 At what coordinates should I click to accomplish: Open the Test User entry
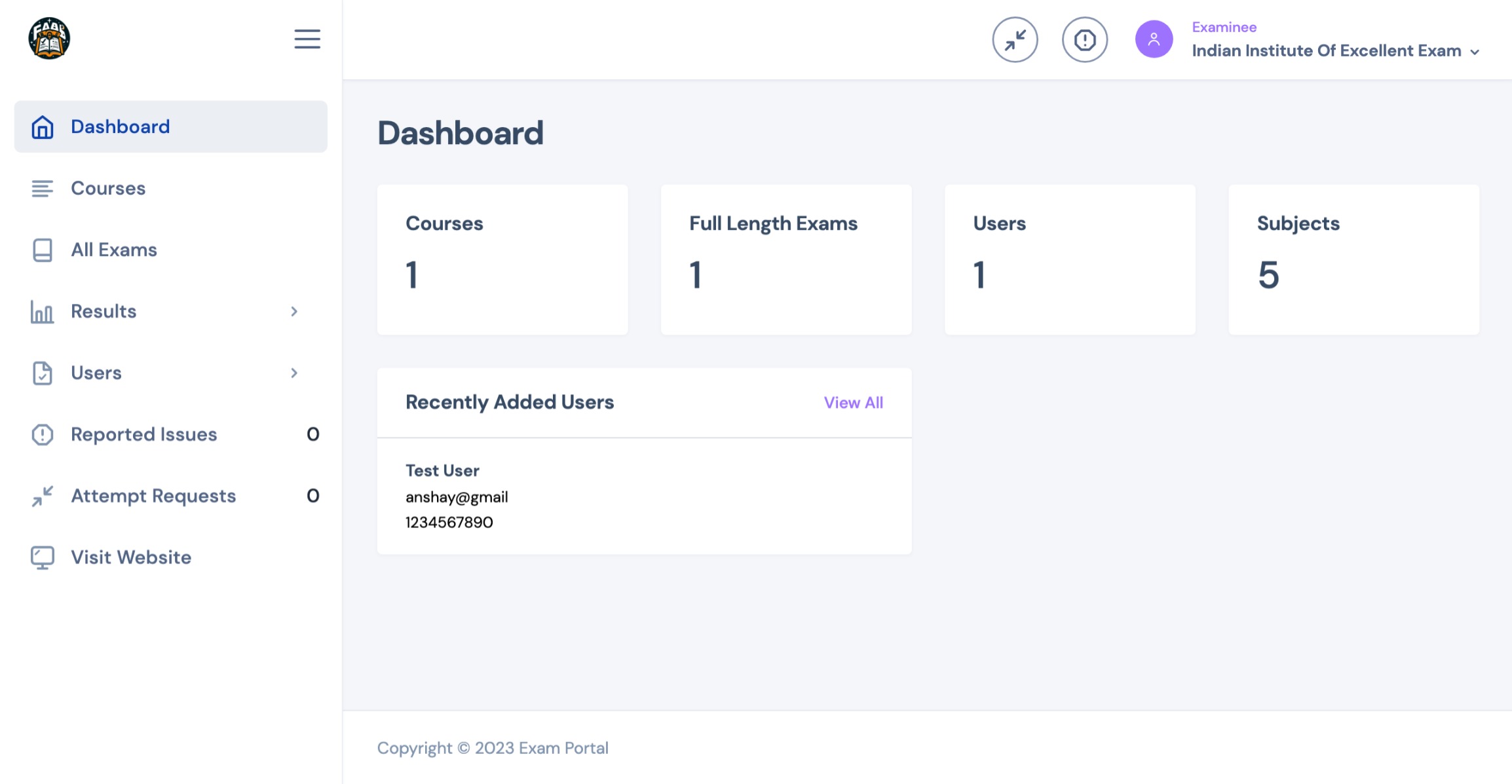coord(442,471)
